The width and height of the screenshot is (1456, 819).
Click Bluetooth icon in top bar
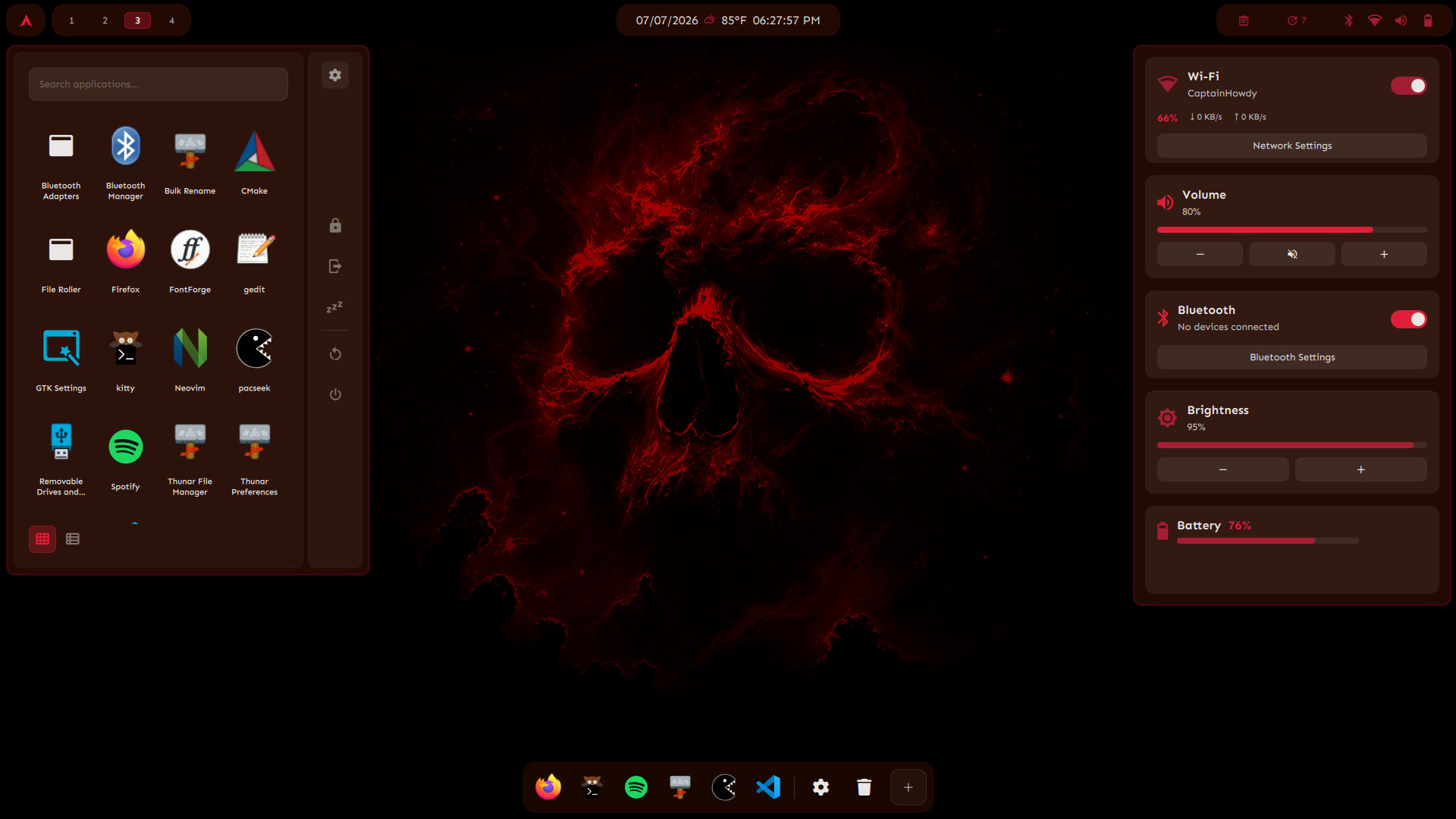(1348, 20)
